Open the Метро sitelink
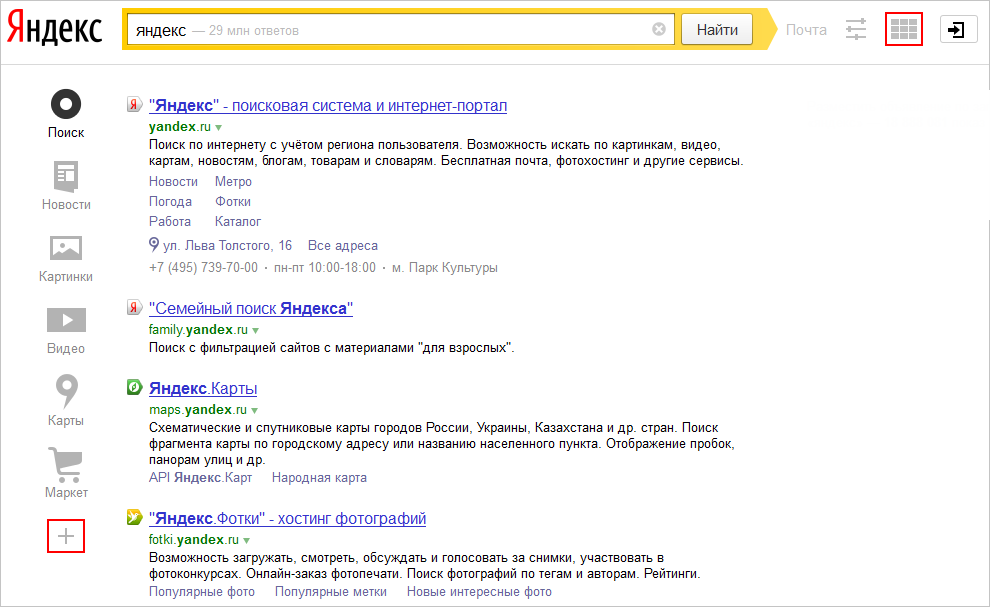 (233, 181)
